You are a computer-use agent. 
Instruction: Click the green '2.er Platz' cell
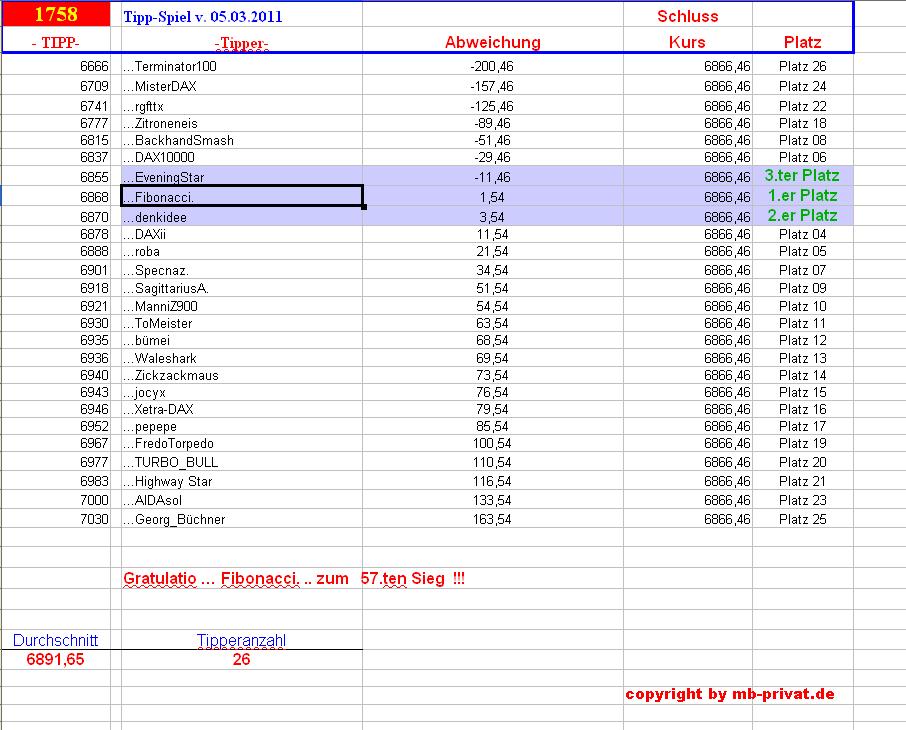click(803, 216)
